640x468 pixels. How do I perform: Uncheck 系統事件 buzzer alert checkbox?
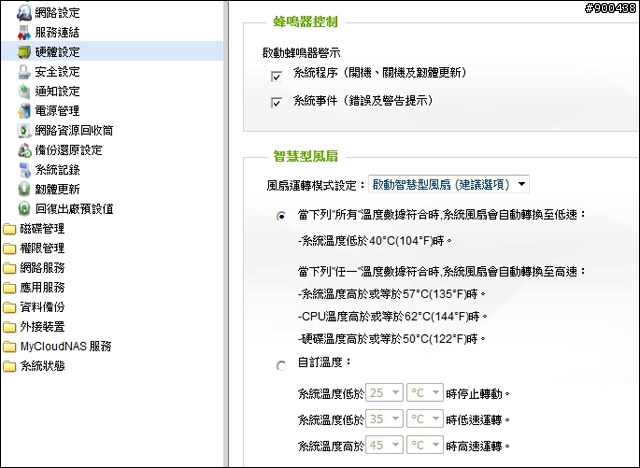[276, 102]
